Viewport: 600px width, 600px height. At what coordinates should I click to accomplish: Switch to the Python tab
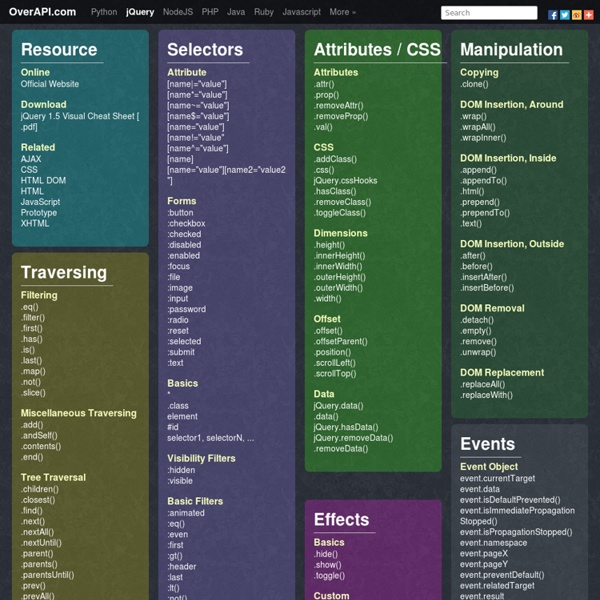104,12
